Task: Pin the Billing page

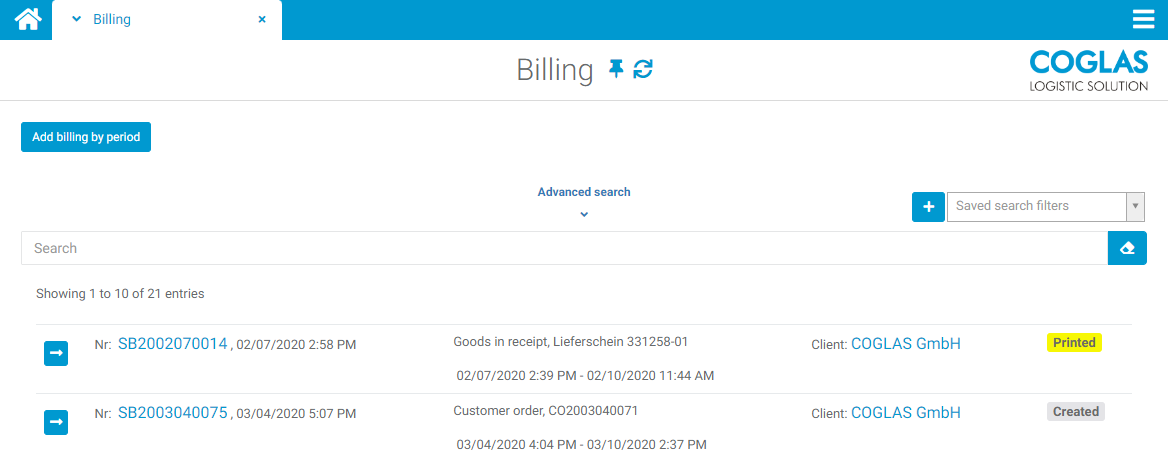Action: pos(616,69)
